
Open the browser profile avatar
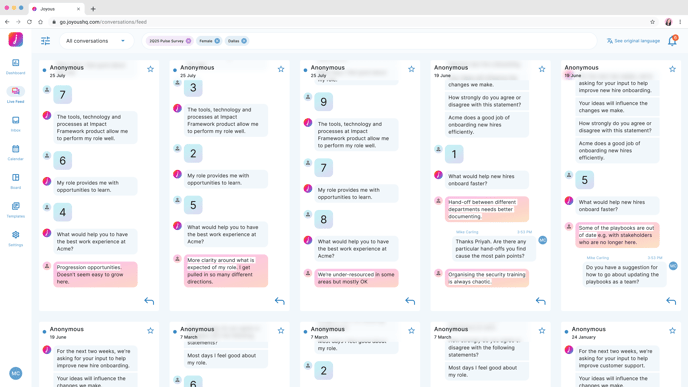click(x=668, y=22)
